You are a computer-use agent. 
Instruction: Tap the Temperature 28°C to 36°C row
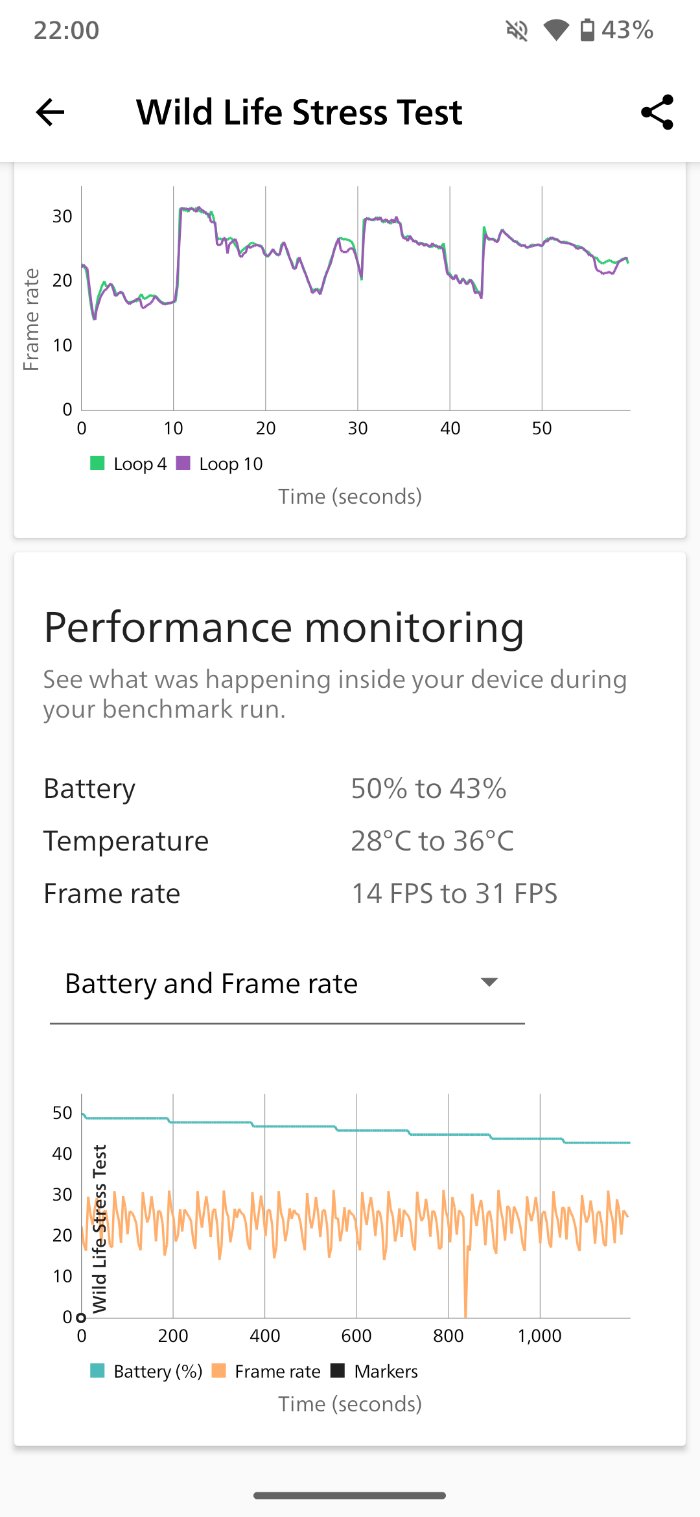tap(278, 841)
